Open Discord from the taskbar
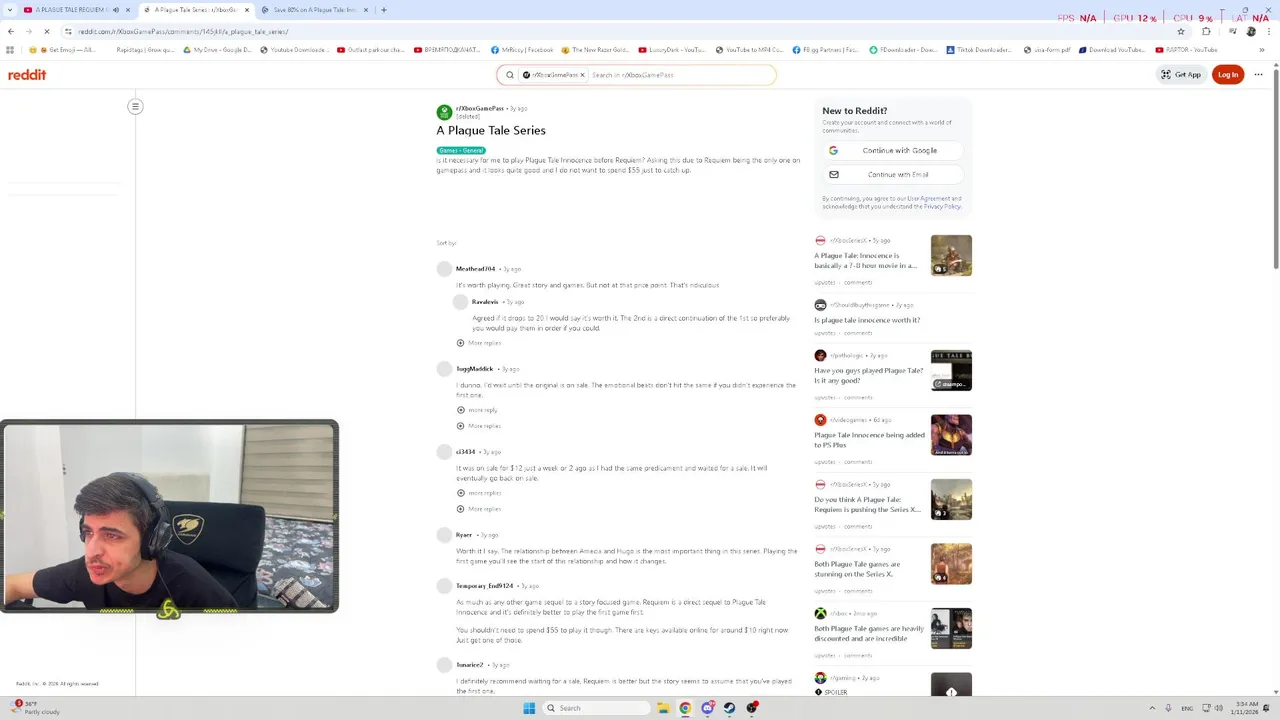 pos(707,708)
